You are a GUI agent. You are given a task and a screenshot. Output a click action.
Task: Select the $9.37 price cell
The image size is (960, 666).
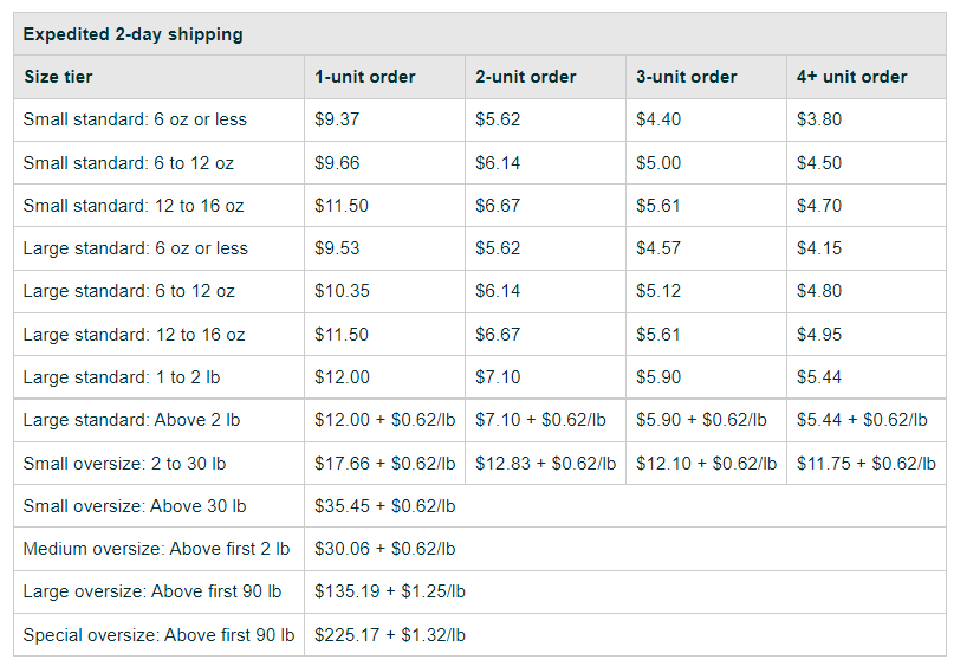click(337, 120)
